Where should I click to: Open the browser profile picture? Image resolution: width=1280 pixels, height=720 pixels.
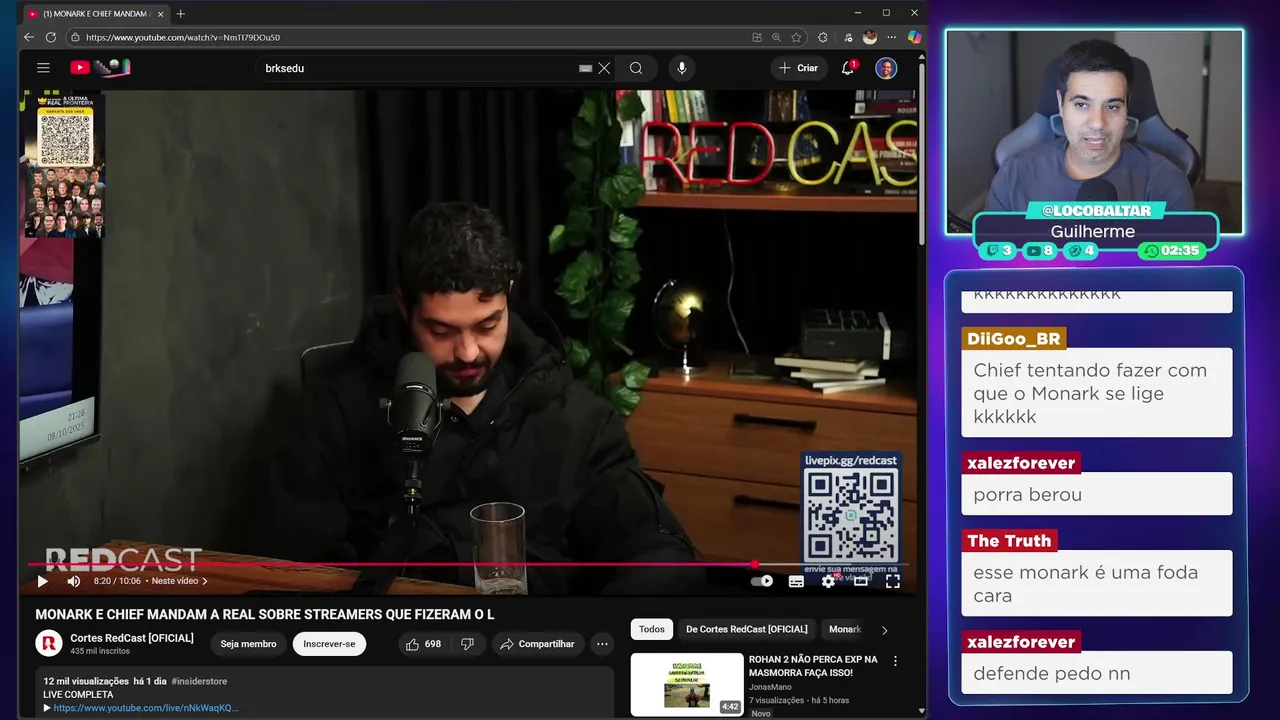870,37
